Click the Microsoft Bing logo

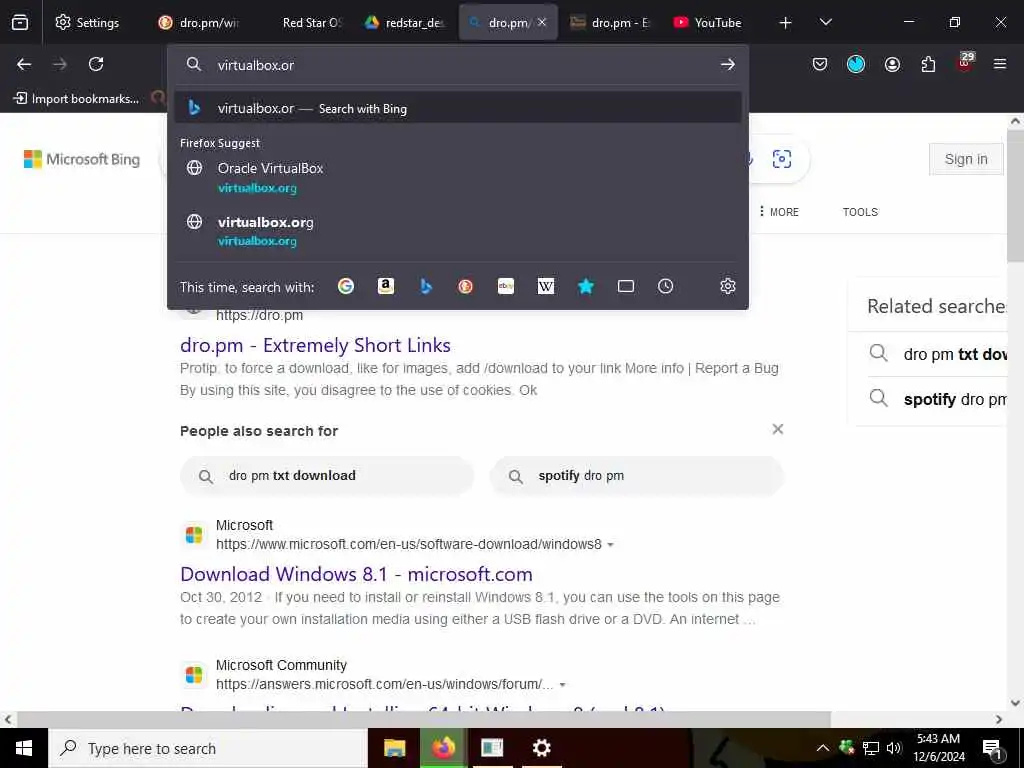click(x=82, y=159)
